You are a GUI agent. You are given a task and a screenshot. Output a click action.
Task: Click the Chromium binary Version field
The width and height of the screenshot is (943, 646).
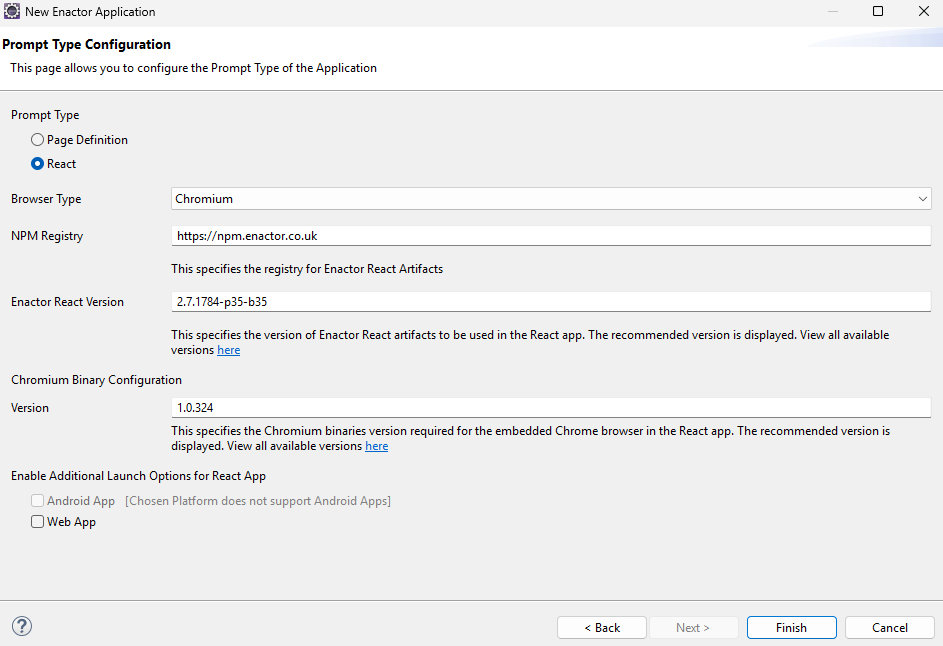(550, 408)
